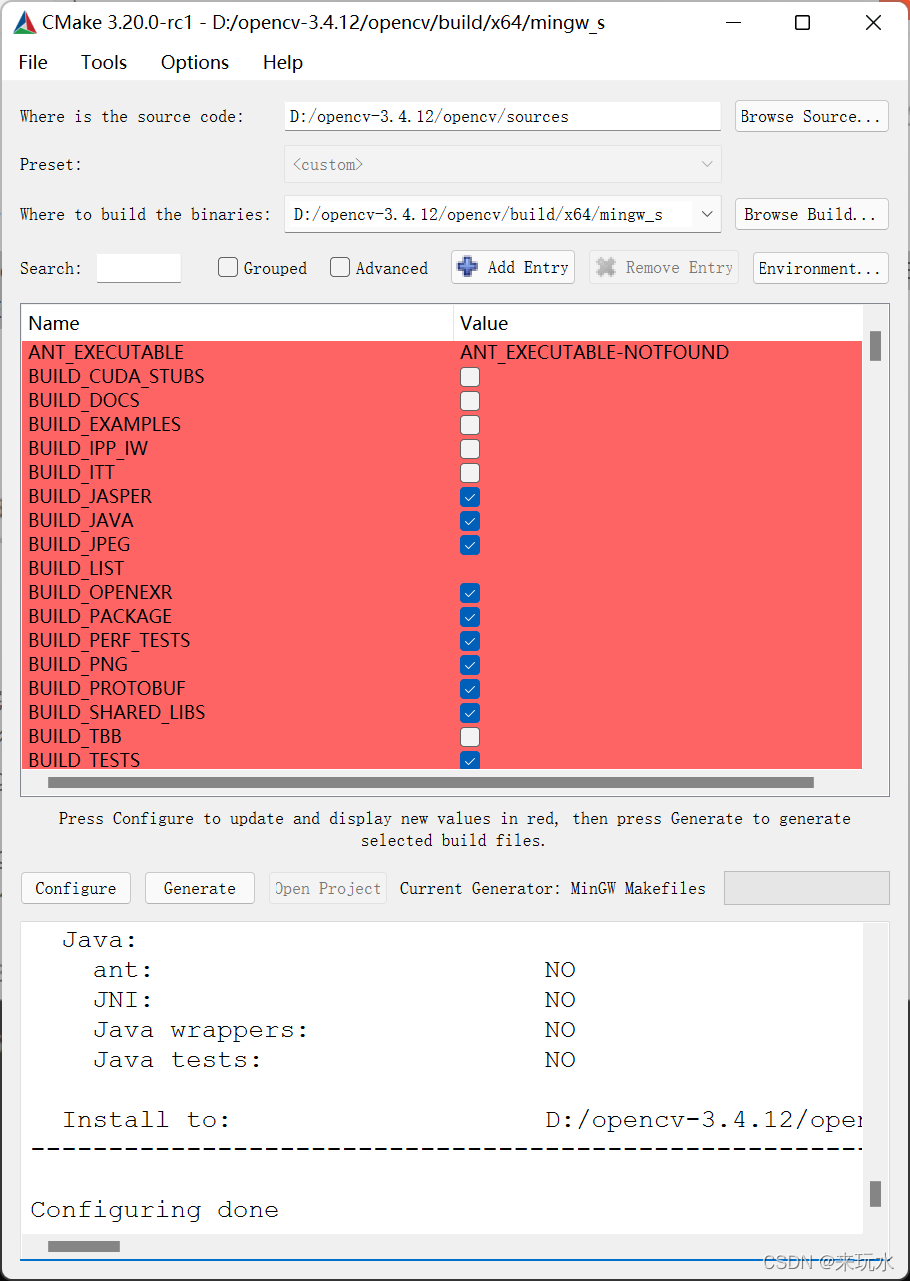Click the Configure button

coord(76,888)
